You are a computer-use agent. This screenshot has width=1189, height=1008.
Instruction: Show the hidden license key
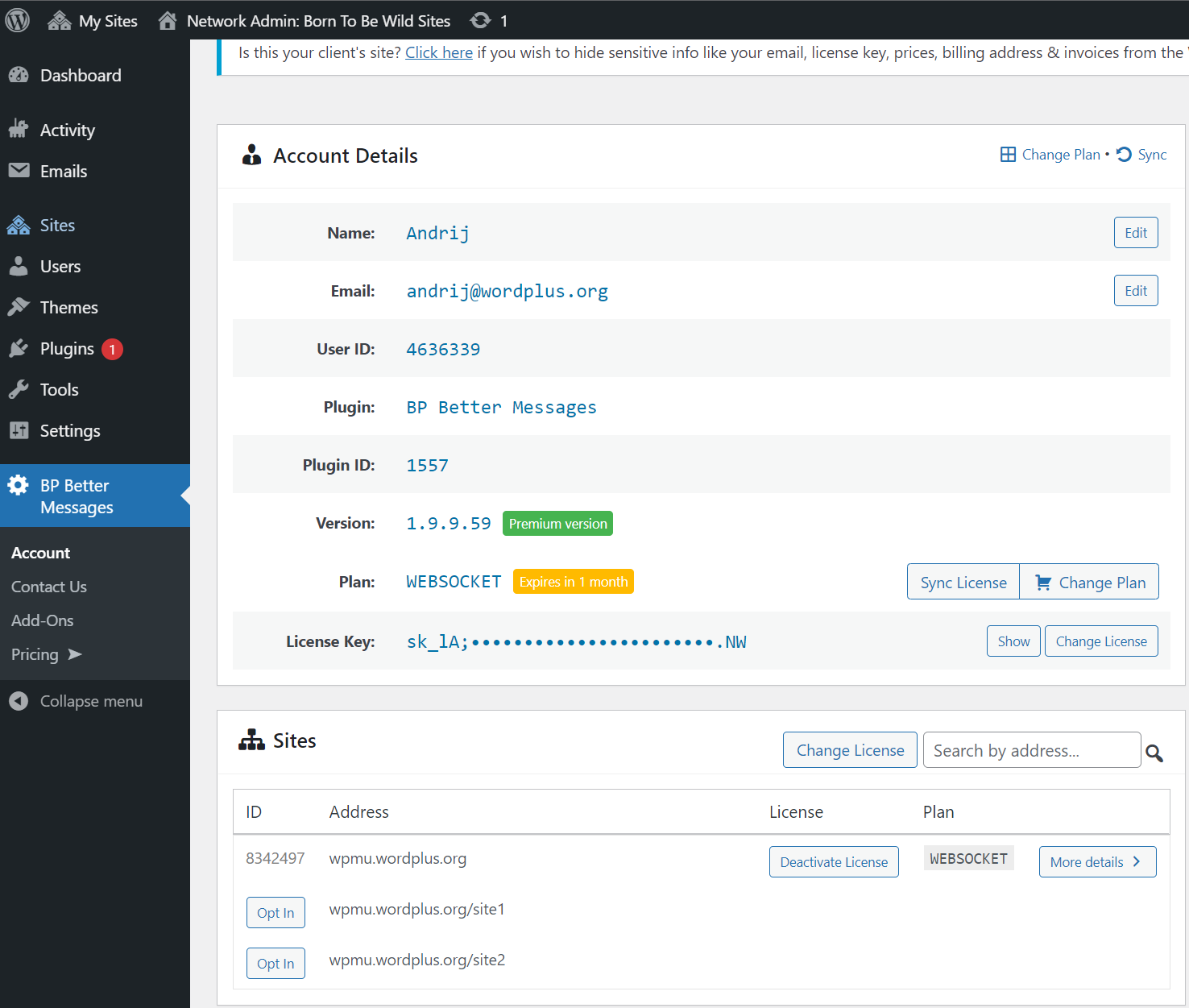[x=1013, y=641]
